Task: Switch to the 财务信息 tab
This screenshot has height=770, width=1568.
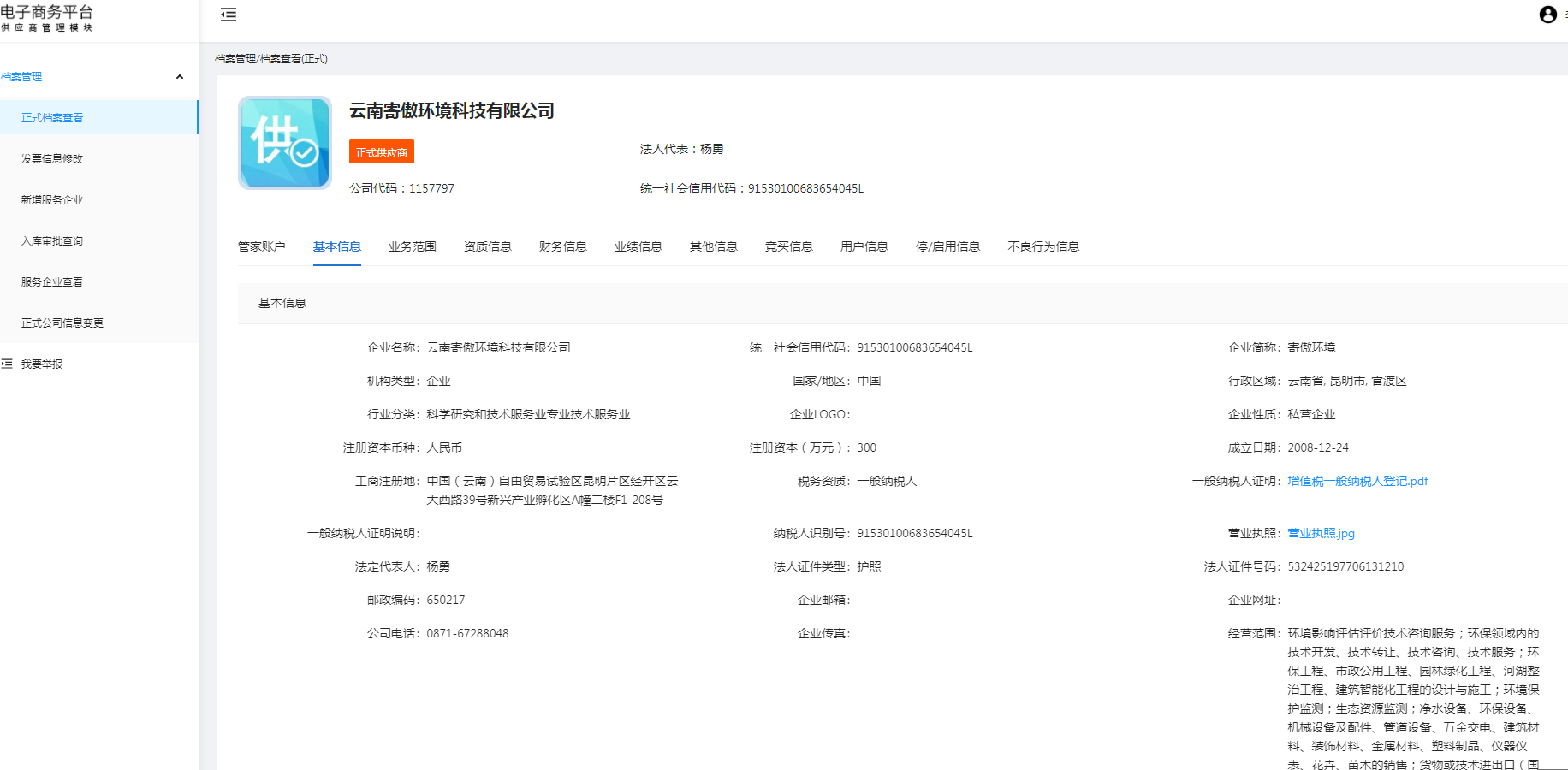Action: (563, 246)
